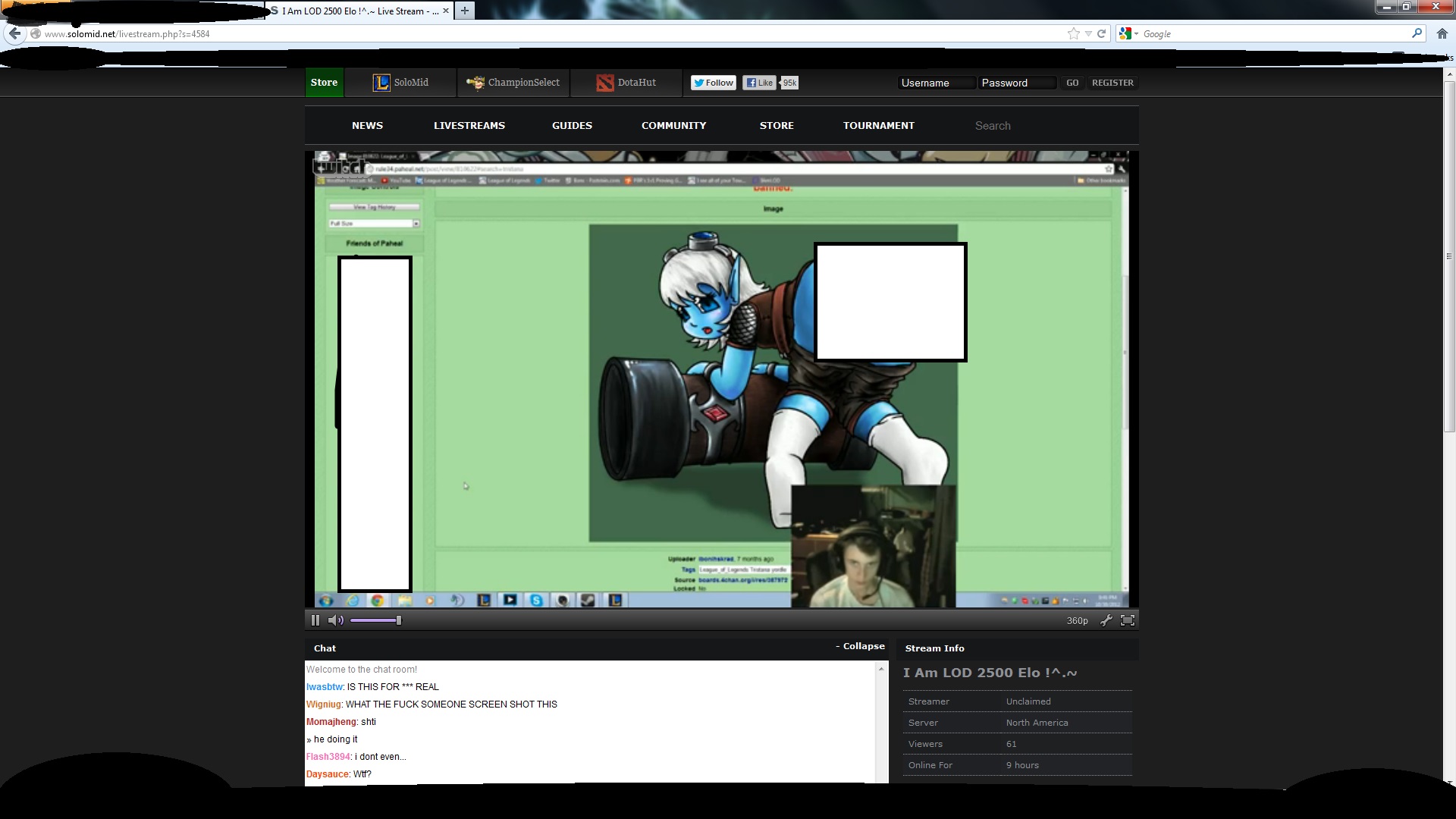The image size is (1456, 819).
Task: Open the TOURNAMENT menu
Action: point(879,126)
